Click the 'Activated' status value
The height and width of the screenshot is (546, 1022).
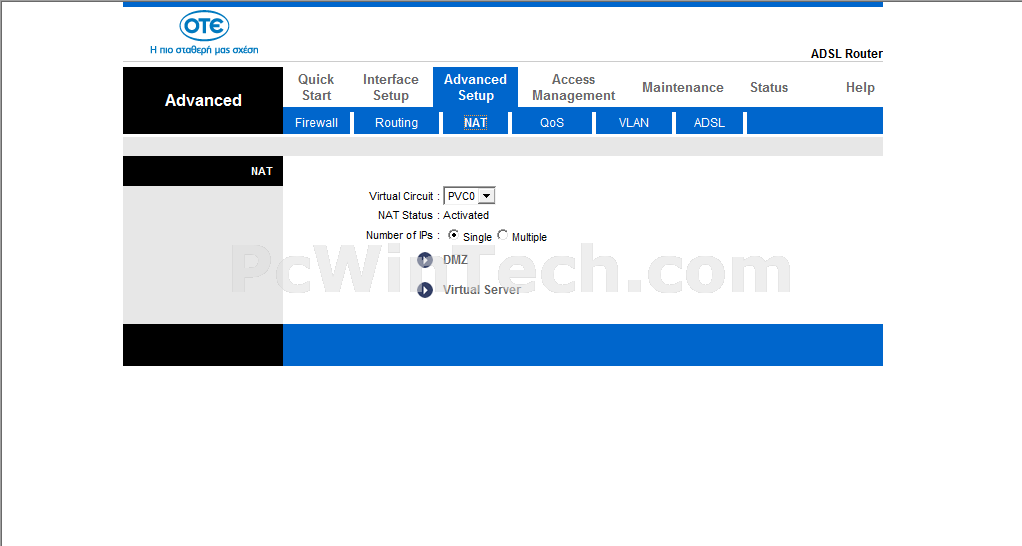click(x=466, y=215)
